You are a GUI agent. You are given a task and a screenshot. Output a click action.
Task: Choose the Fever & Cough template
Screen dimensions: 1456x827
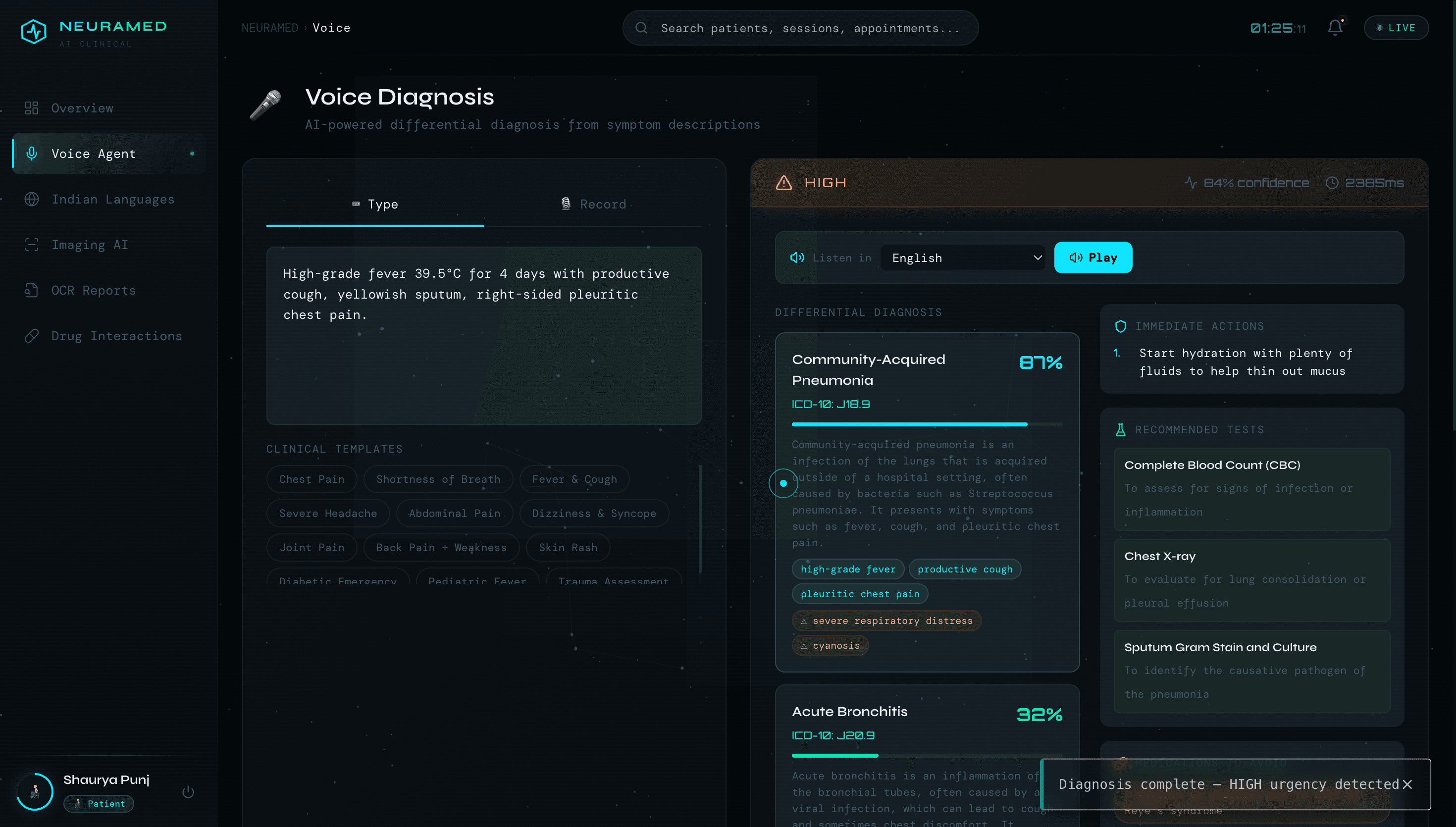tap(573, 479)
